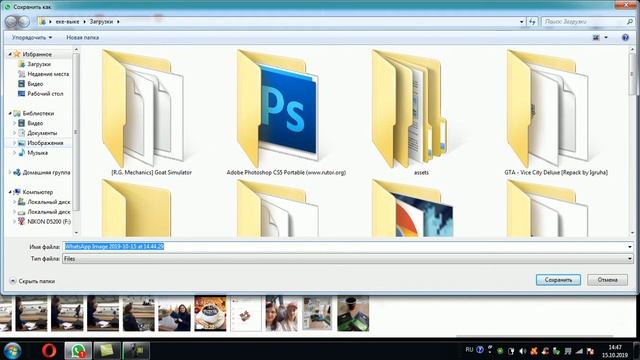Open help with the question mark icon
The image size is (640, 360).
coord(625,38)
